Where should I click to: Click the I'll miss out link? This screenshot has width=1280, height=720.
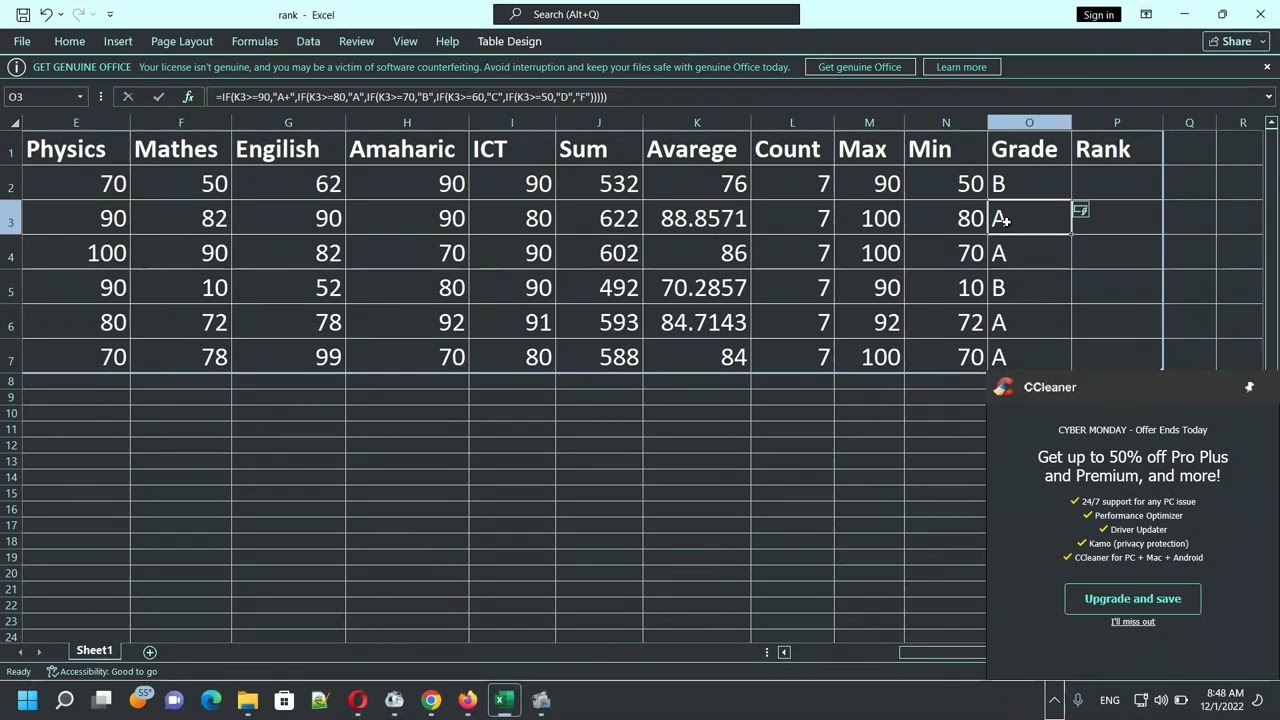click(1133, 622)
